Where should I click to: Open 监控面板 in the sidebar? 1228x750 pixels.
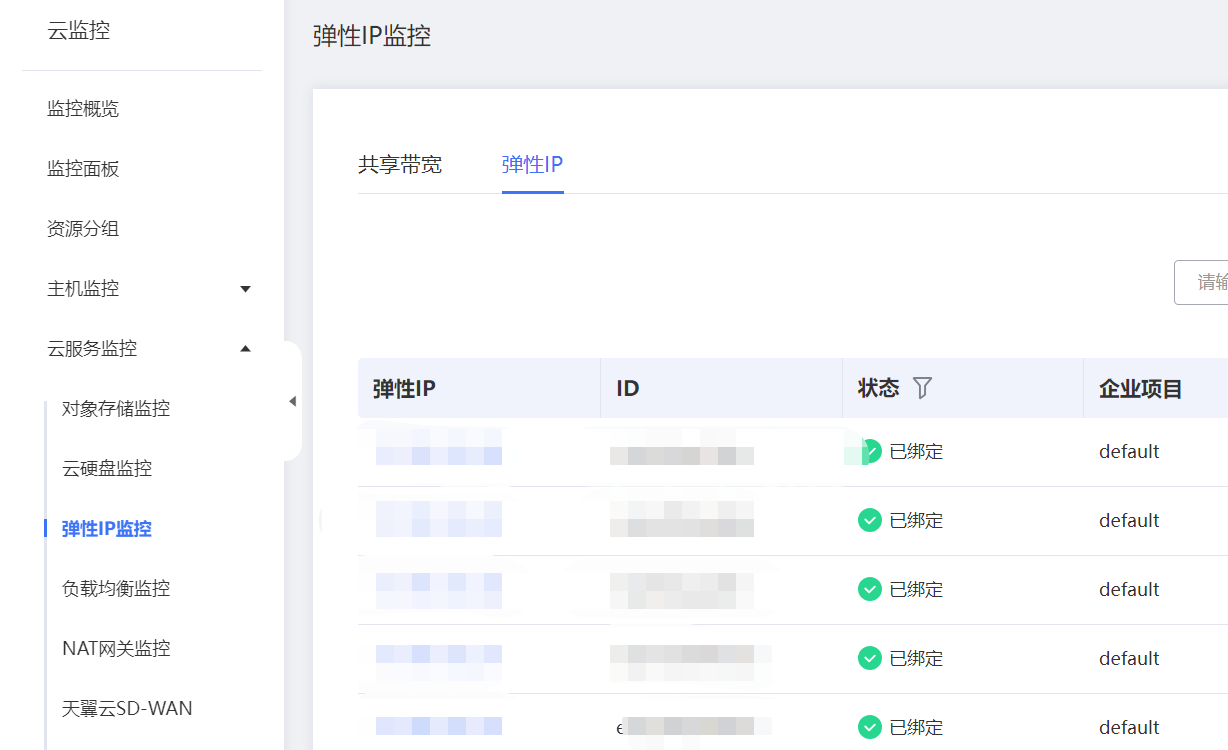point(83,169)
